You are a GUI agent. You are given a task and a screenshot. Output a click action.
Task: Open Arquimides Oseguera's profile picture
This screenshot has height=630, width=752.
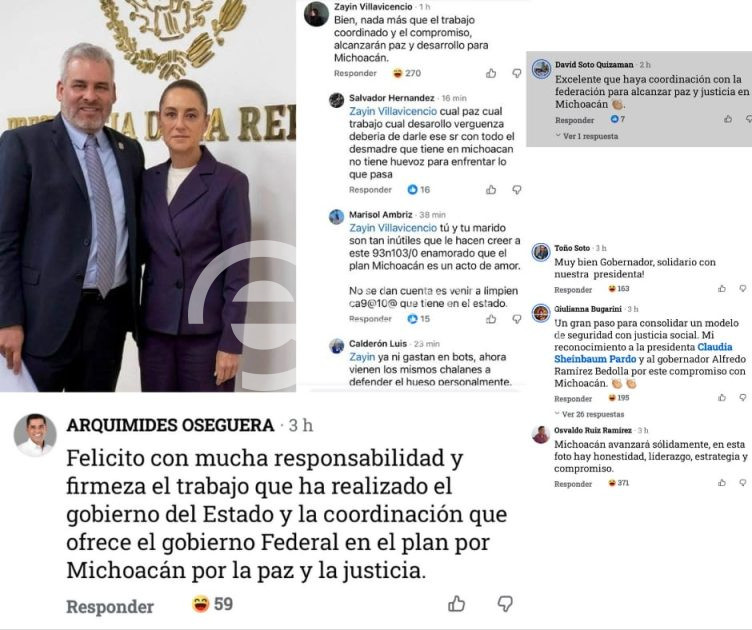point(35,435)
